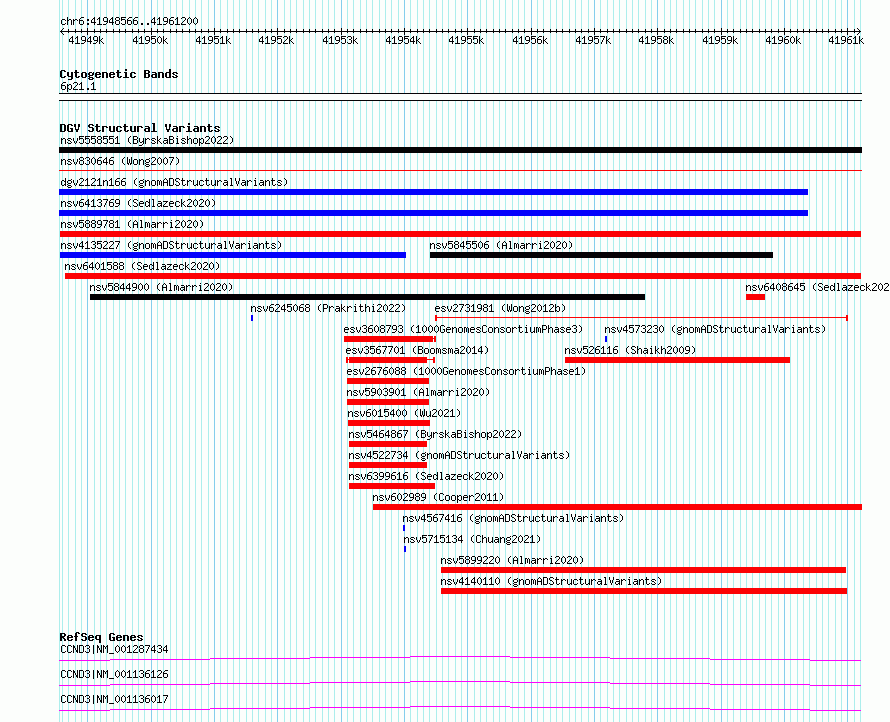890x722 pixels.
Task: Click nsv5715134 (Chuang2021) label
Action: (x=472, y=539)
